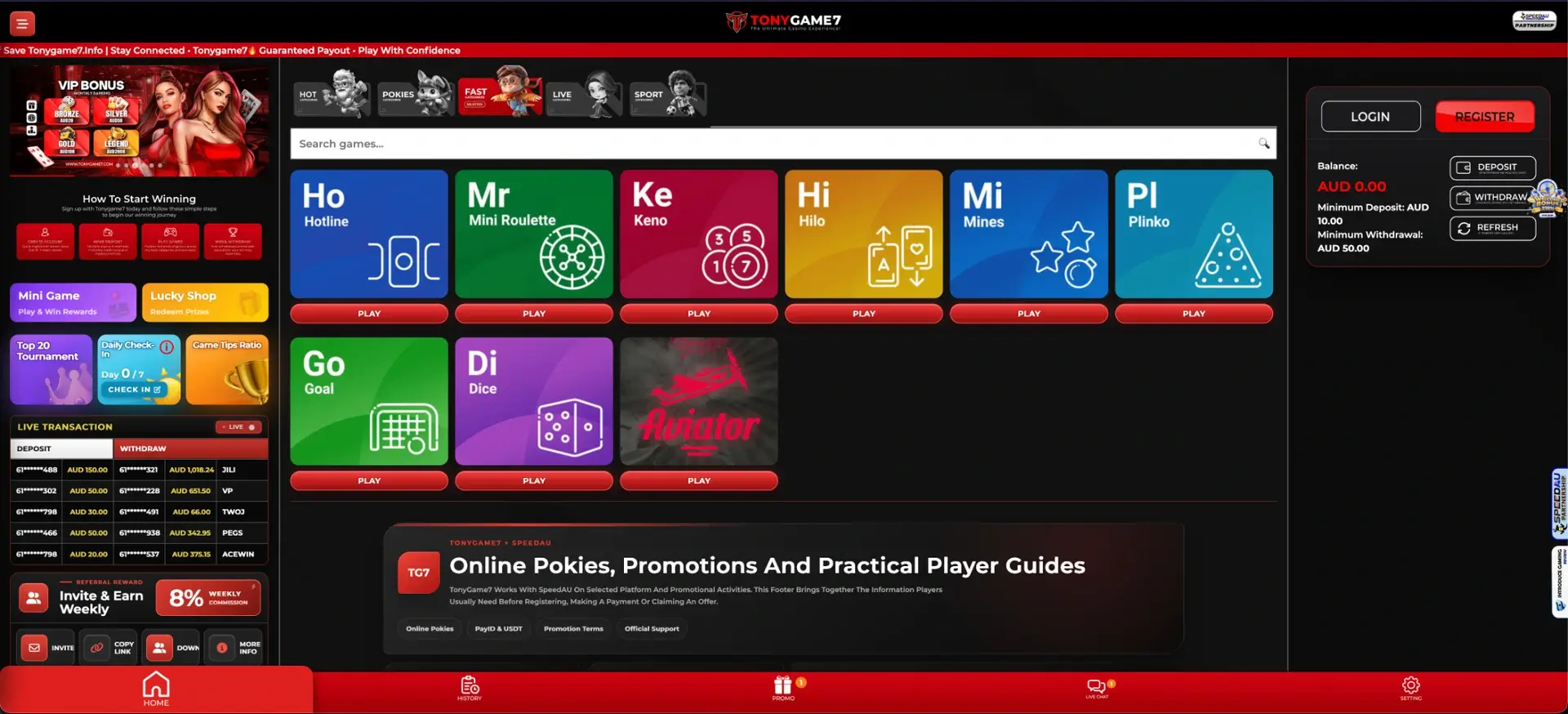Click PLAY under Hilo
Screen dimensions: 1568x714
(x=864, y=314)
